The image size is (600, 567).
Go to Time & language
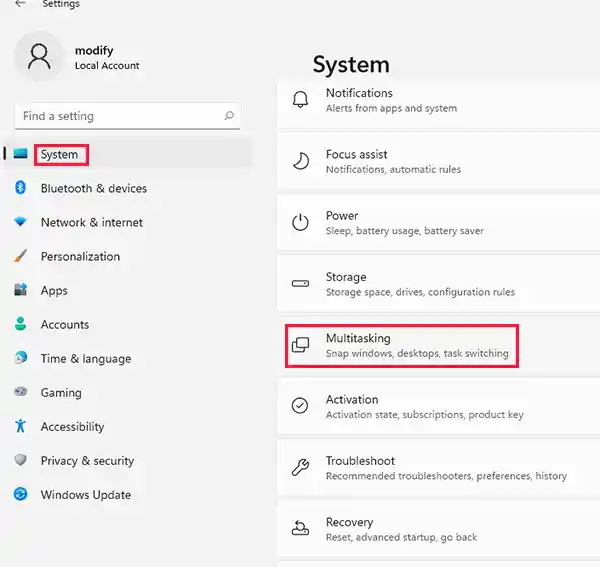click(128, 358)
